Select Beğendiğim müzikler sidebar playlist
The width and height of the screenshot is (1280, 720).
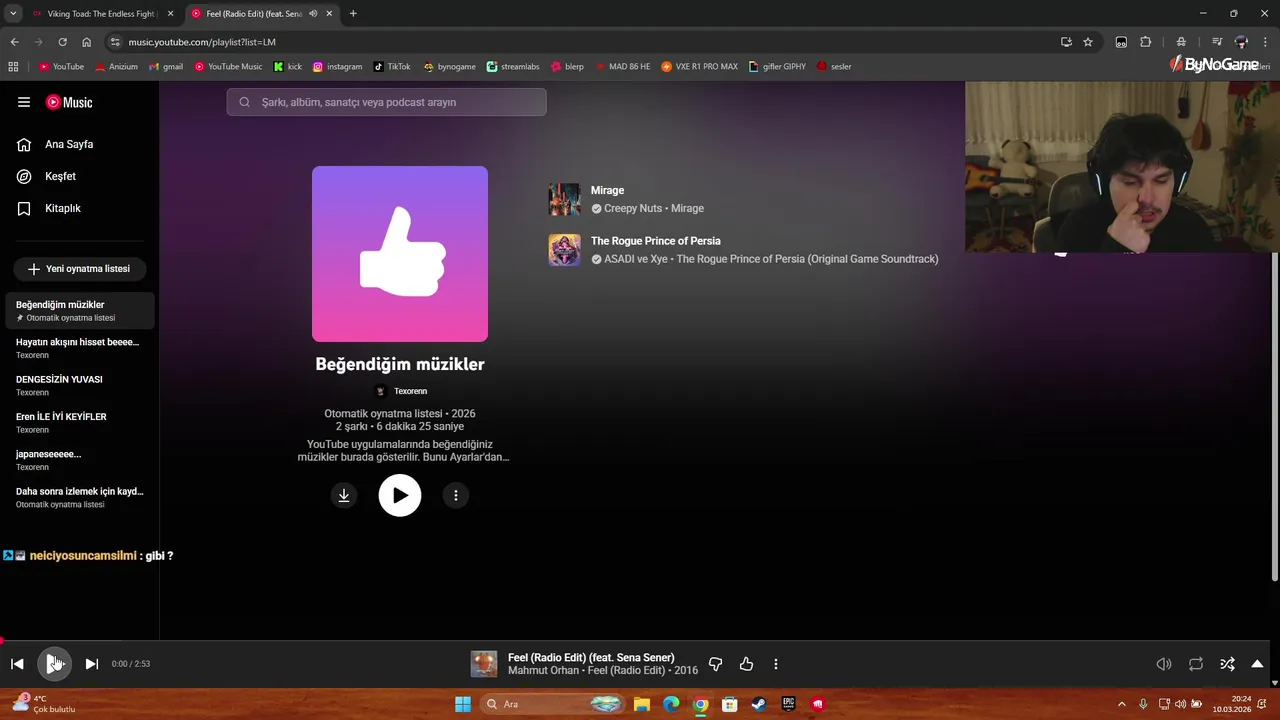point(80,310)
